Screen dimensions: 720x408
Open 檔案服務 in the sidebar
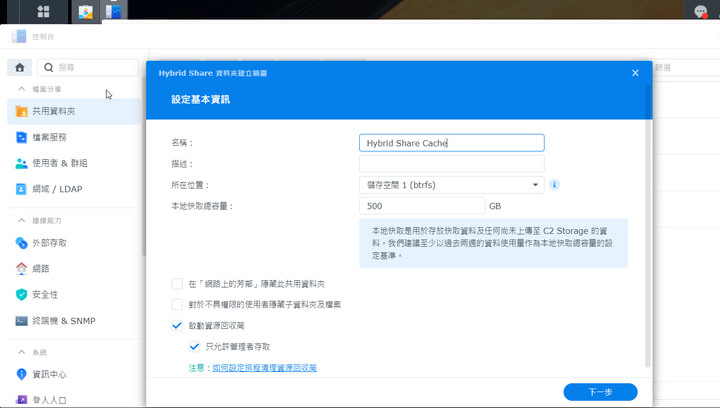click(74, 137)
